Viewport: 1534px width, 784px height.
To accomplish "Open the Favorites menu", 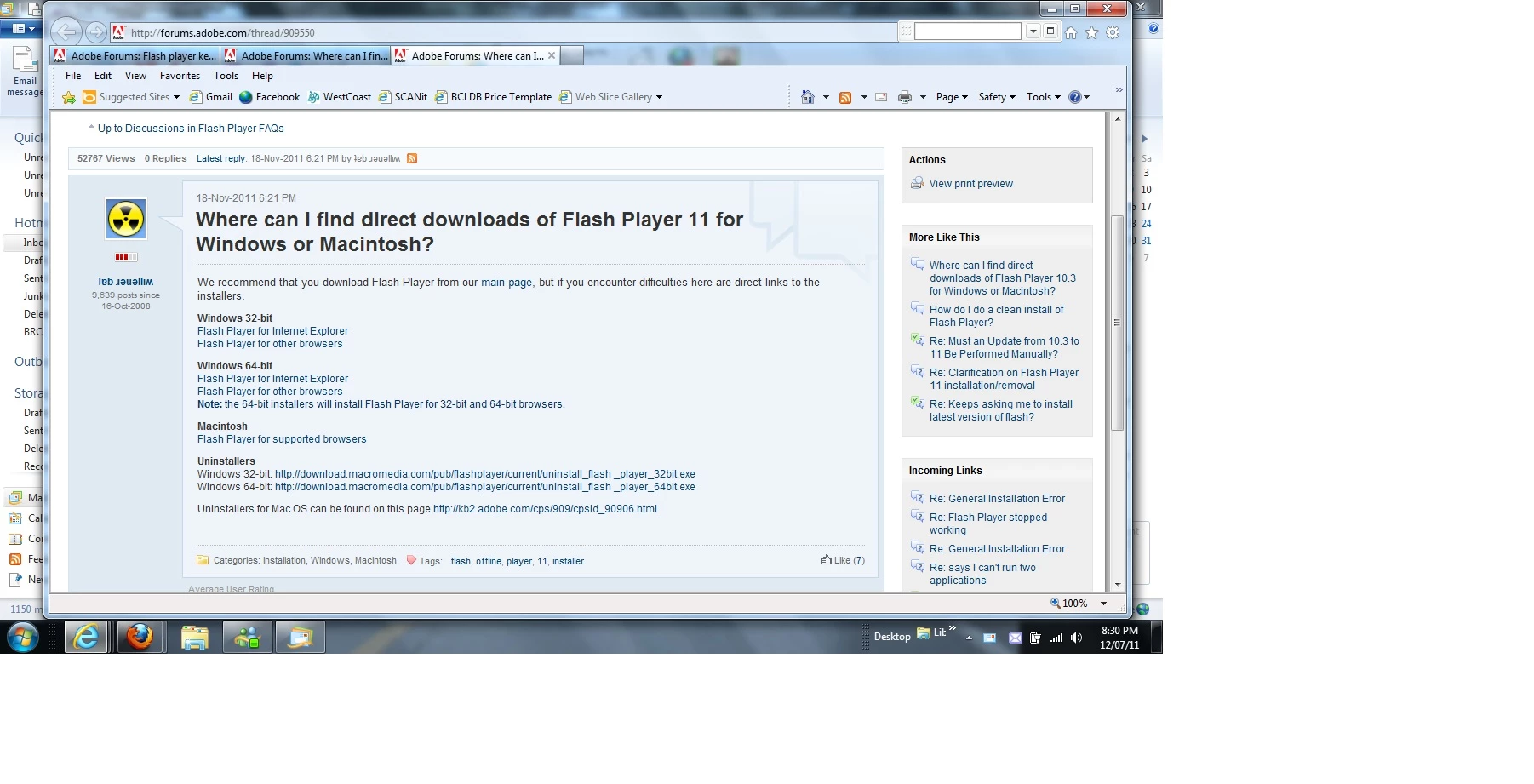I will pos(180,76).
